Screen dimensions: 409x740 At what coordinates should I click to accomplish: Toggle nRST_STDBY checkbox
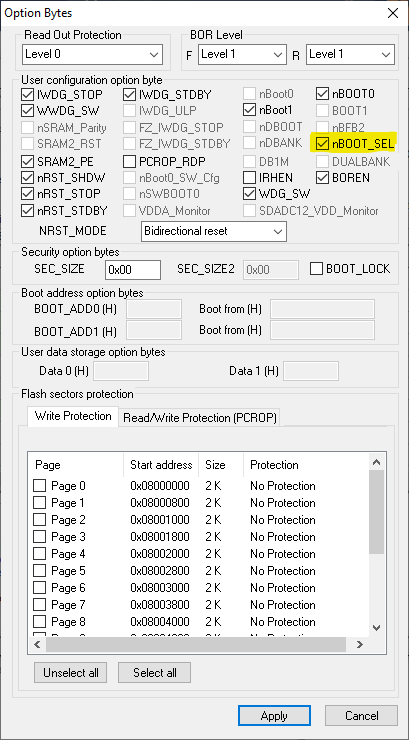point(27,210)
